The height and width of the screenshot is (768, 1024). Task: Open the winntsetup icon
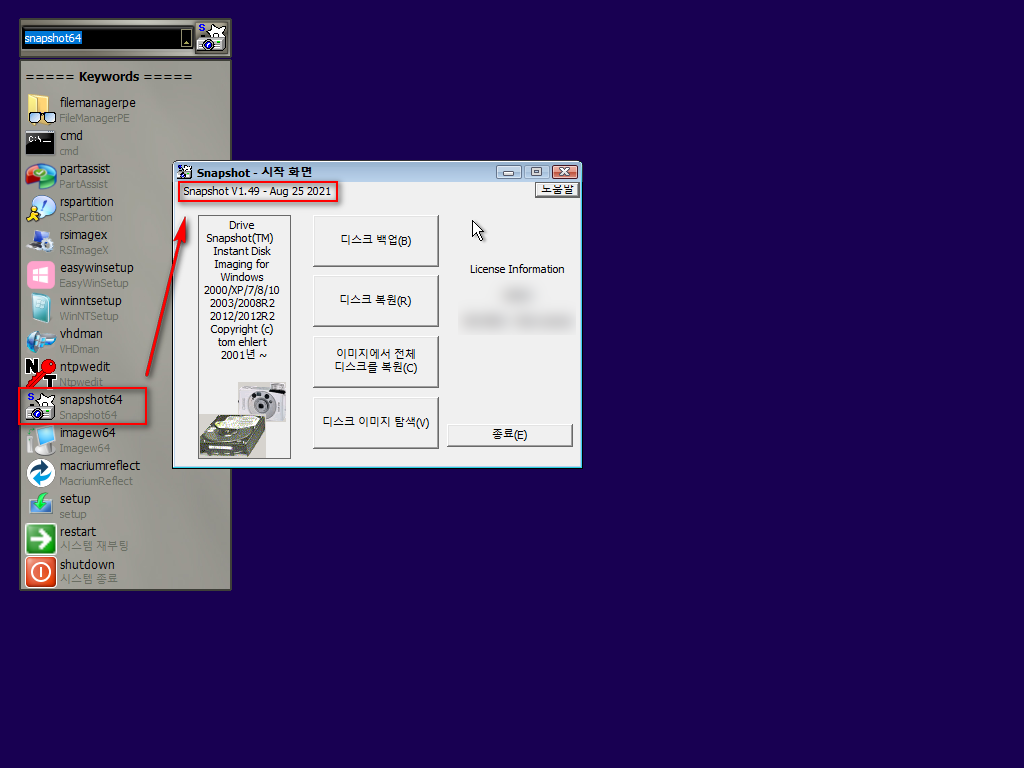[40, 308]
